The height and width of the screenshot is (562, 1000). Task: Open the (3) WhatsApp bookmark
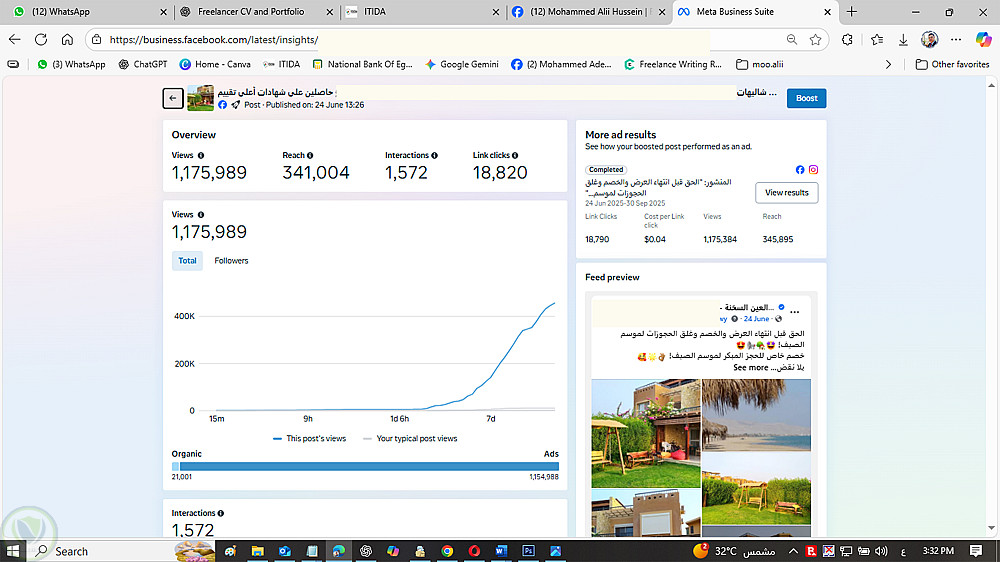click(x=71, y=64)
